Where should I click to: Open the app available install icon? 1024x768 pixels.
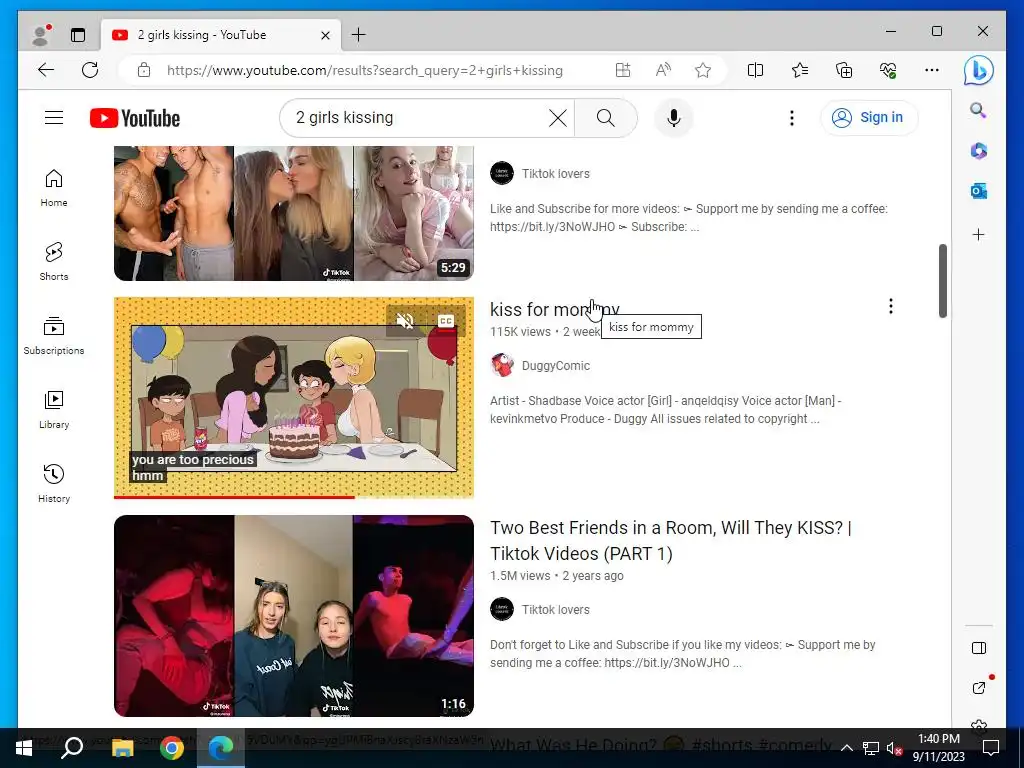point(623,71)
